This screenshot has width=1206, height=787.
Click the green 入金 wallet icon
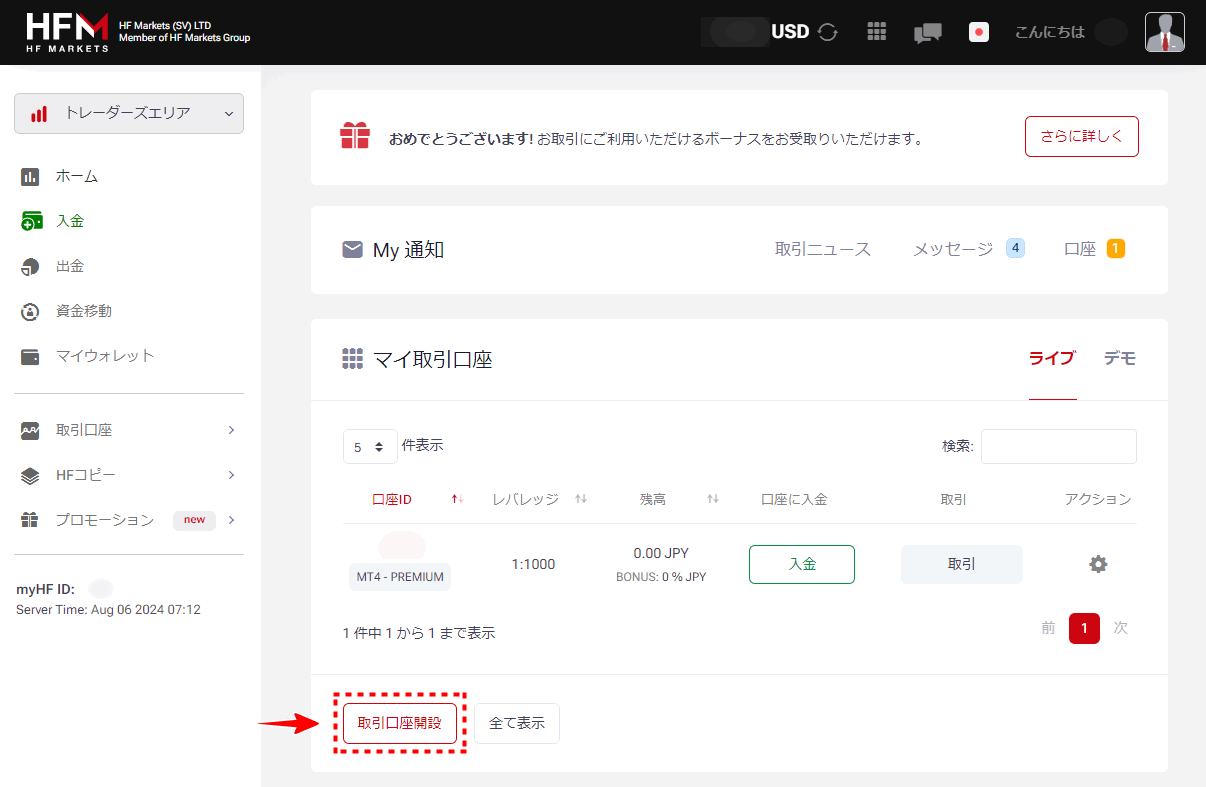[x=31, y=221]
